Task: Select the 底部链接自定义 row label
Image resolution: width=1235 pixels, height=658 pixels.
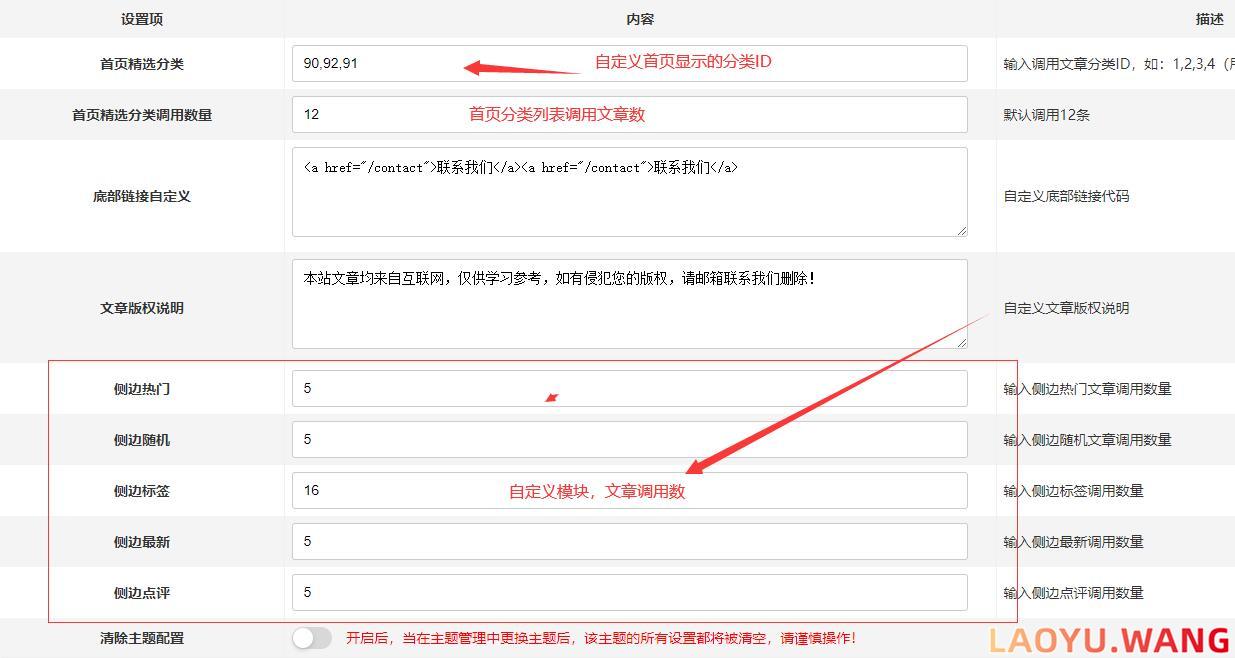Action: (142, 197)
